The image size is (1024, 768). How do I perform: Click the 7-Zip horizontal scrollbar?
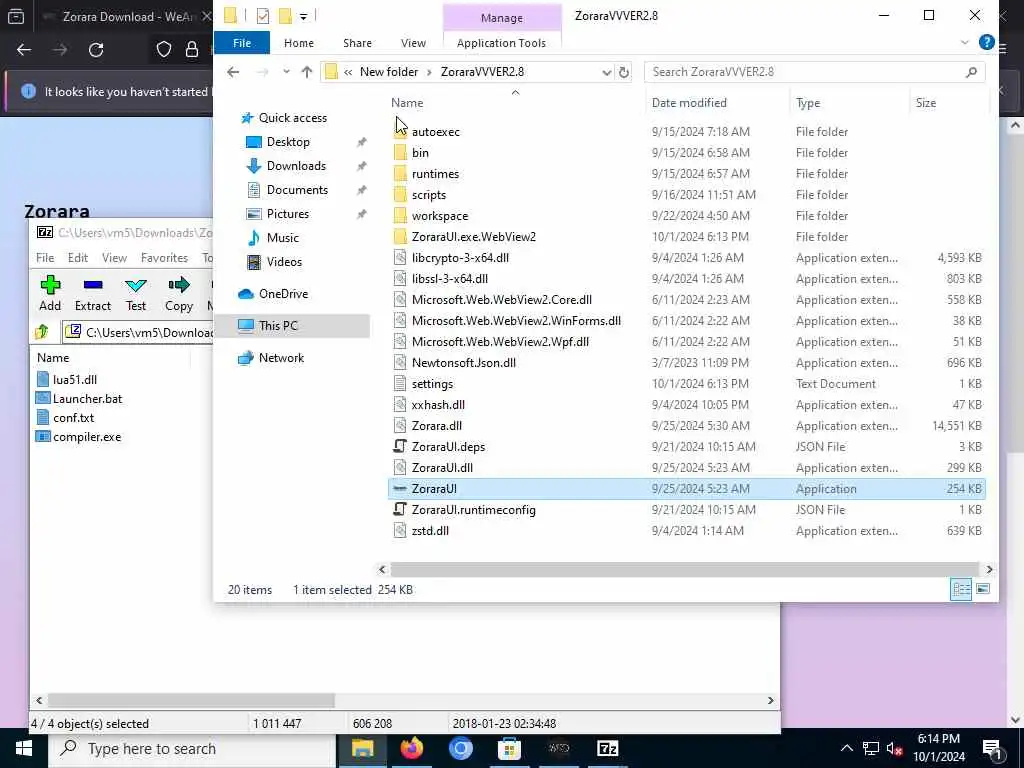pos(191,700)
